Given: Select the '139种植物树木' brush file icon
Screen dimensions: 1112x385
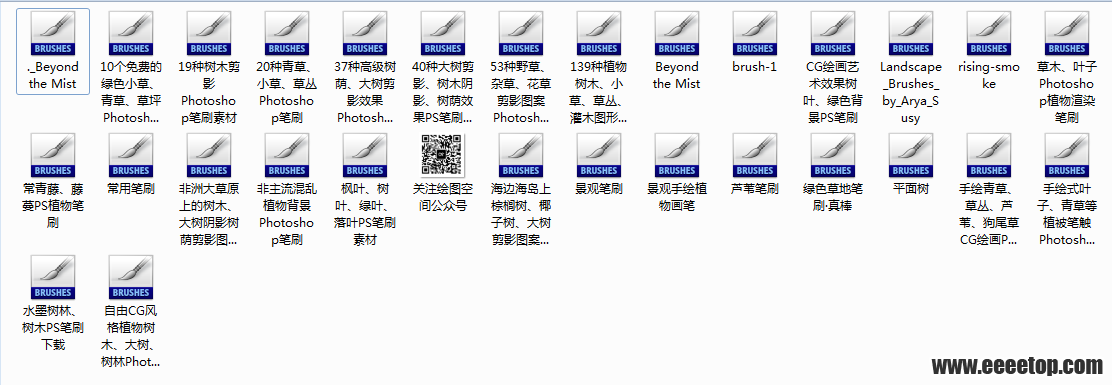Looking at the screenshot, I should point(599,34).
